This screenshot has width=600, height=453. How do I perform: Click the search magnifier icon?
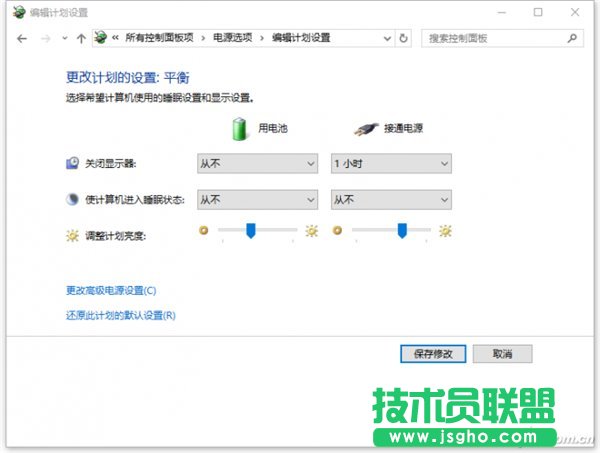[x=573, y=38]
